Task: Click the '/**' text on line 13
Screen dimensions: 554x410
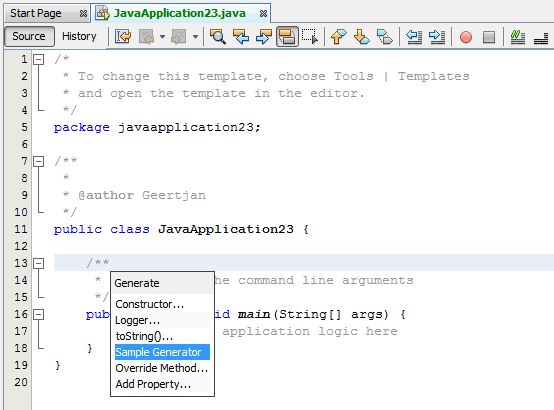Action: (98, 262)
